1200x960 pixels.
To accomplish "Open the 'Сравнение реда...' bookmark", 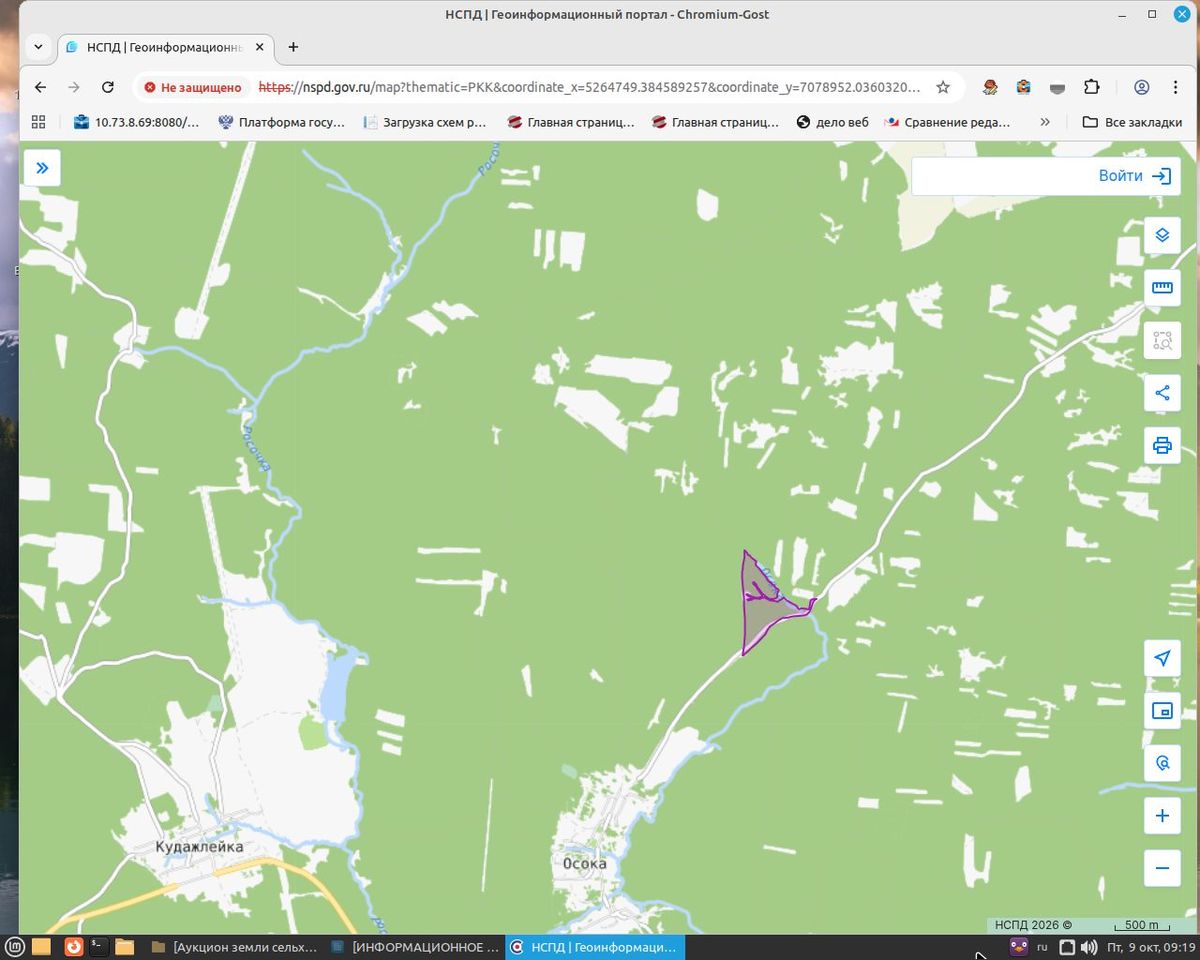I will (x=947, y=122).
